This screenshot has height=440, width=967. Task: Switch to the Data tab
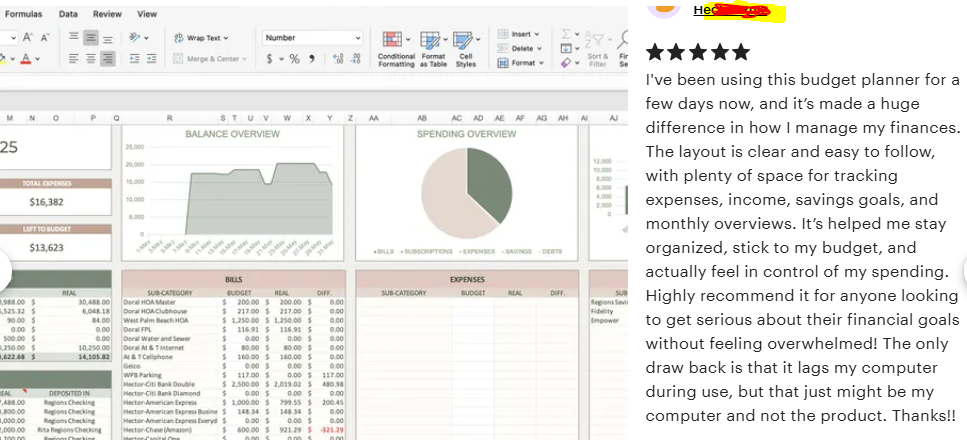click(68, 14)
